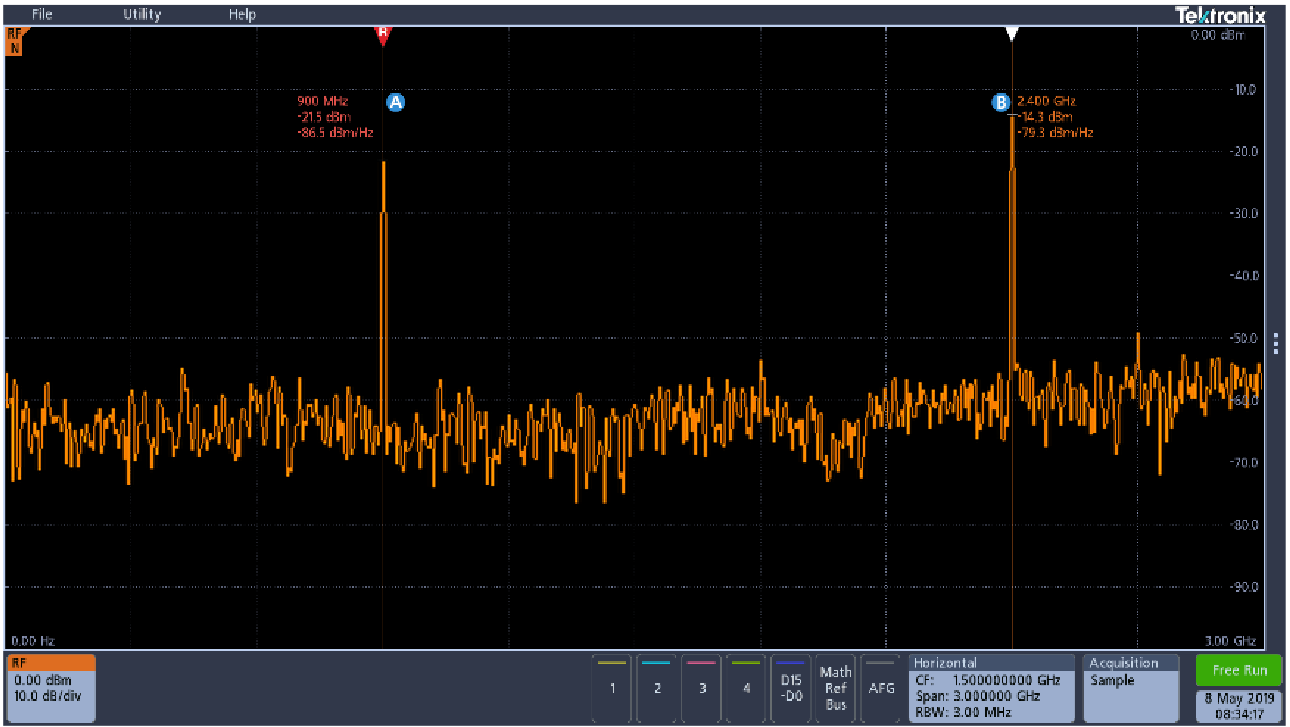1290x727 pixels.
Task: Open the AFG badge in the badge bar
Action: (880, 689)
